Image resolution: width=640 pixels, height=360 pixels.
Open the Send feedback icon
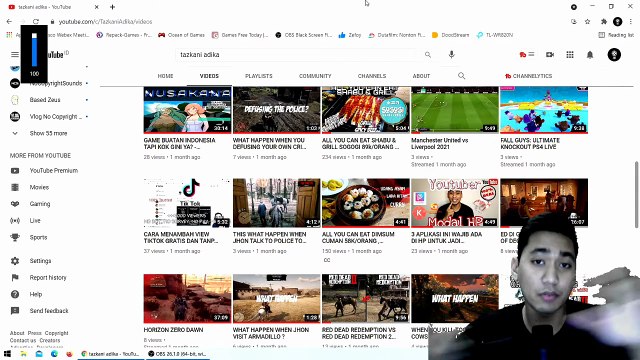coord(15,311)
